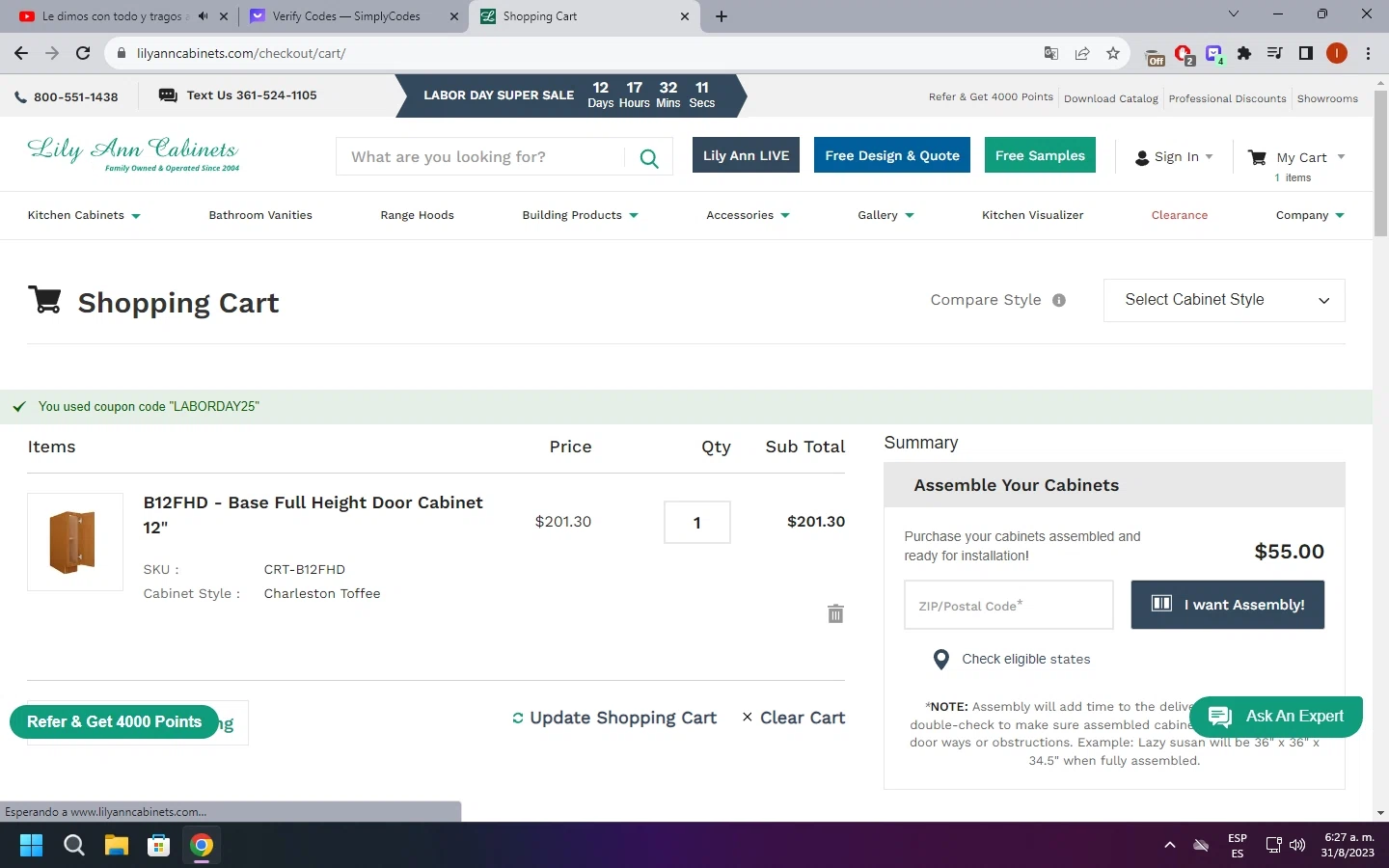Click the info icon beside Compare Style

coord(1059,300)
